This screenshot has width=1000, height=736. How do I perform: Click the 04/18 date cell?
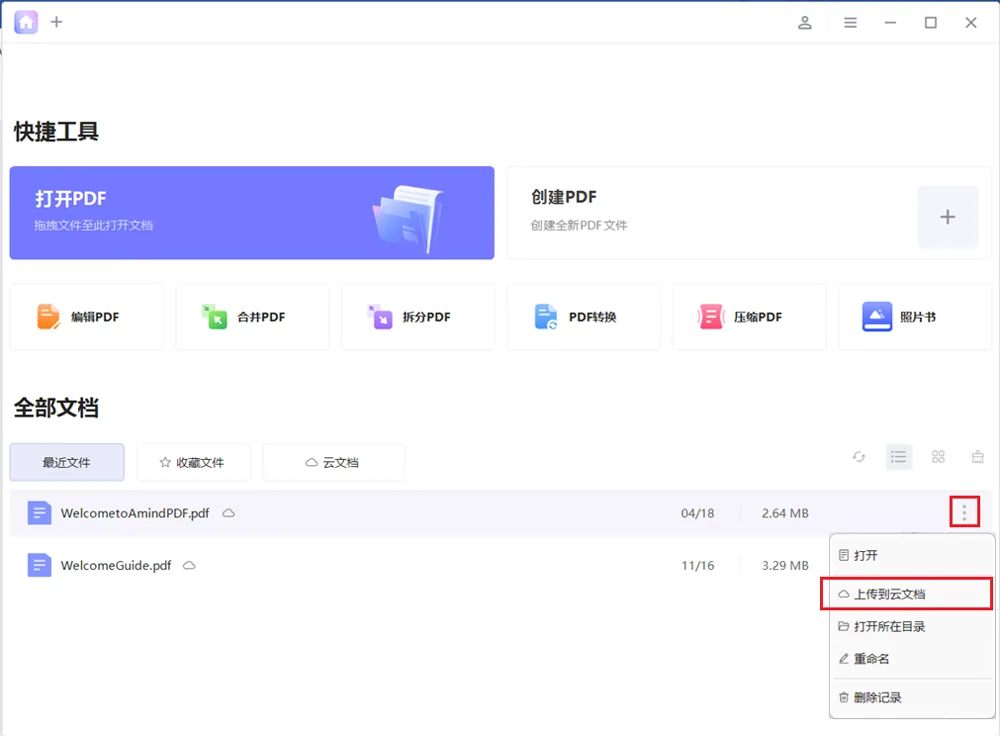pyautogui.click(x=698, y=513)
